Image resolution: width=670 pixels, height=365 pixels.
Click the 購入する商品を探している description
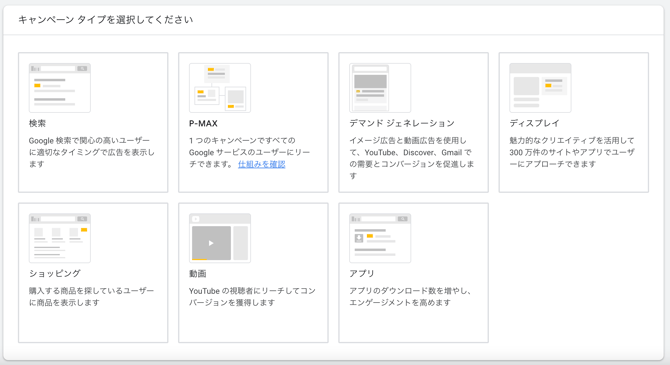coord(91,297)
